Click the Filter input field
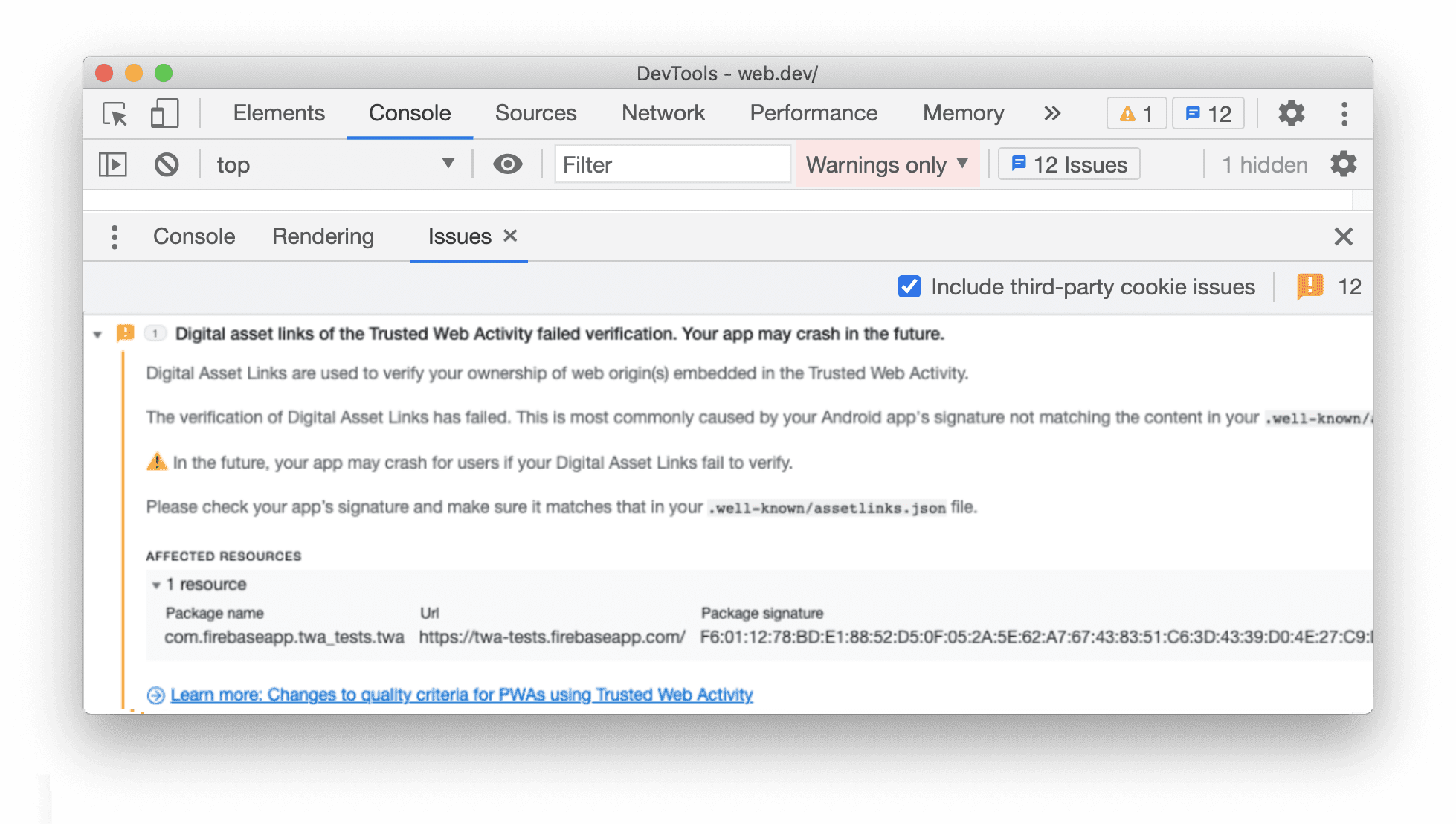The width and height of the screenshot is (1456, 824). (670, 164)
